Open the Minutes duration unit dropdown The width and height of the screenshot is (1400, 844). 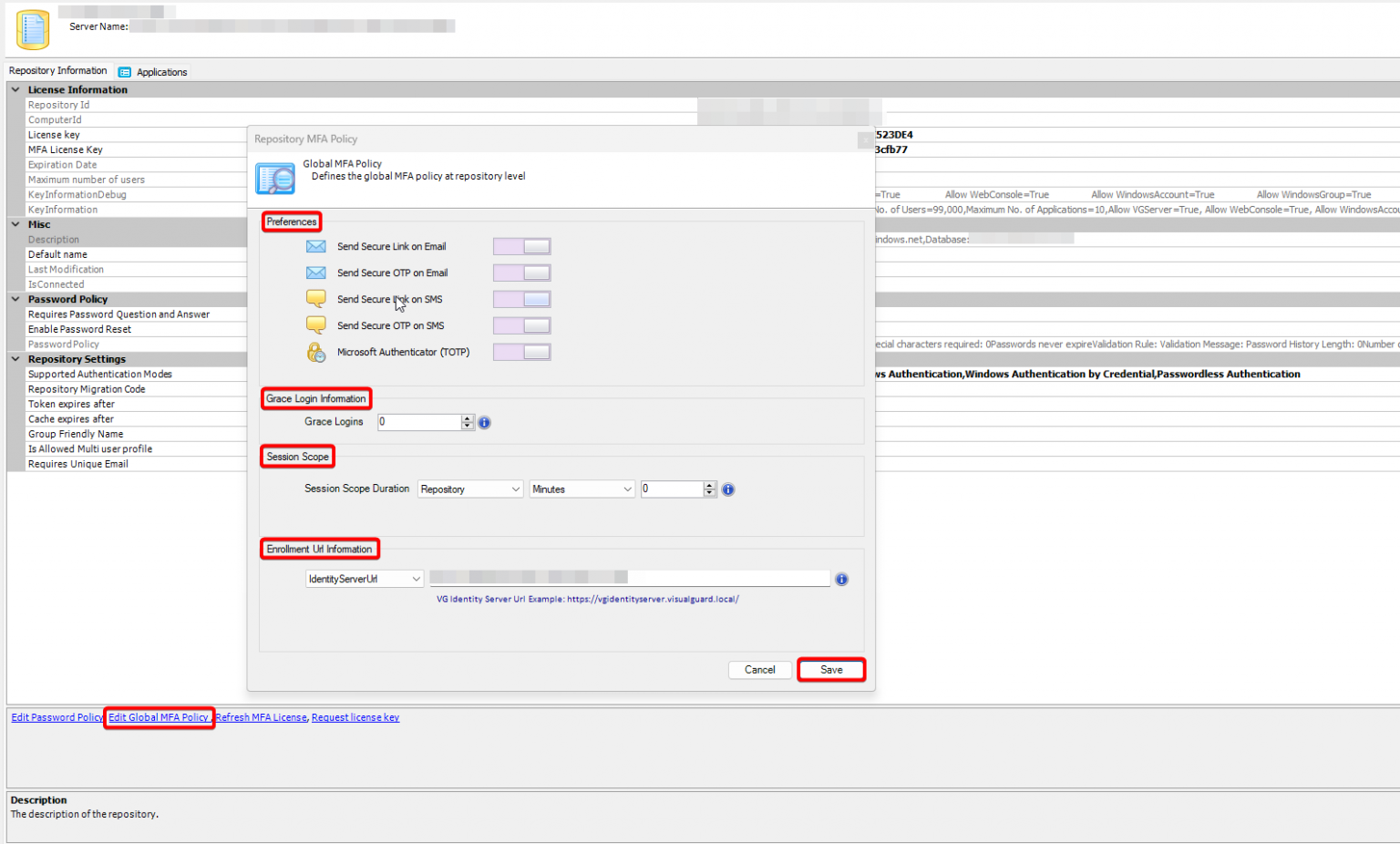coord(582,489)
